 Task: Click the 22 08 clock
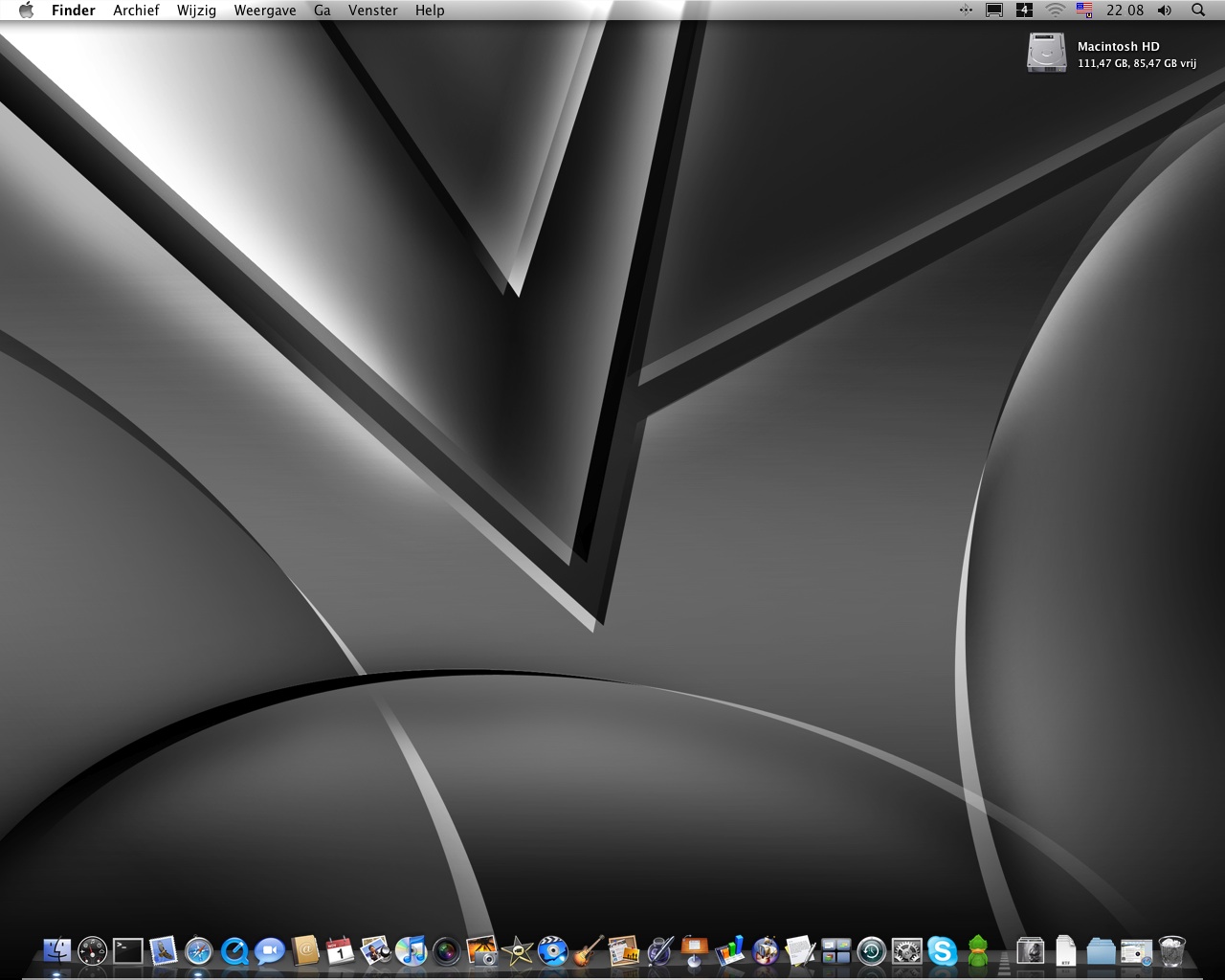(1125, 11)
